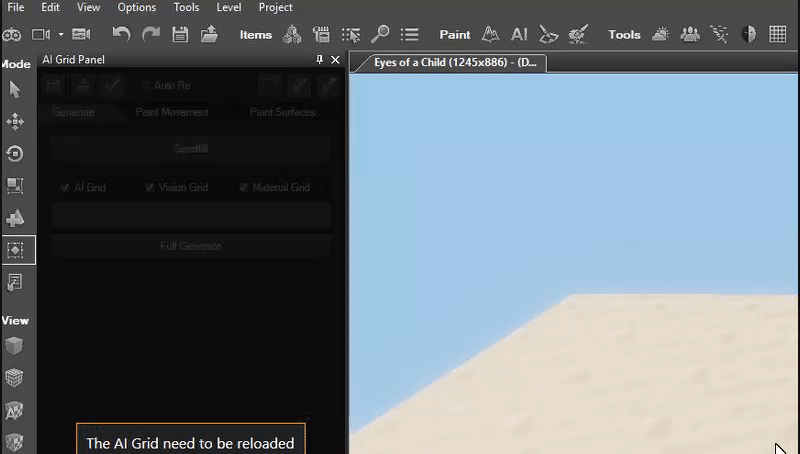Viewport: 800px width, 454px height.
Task: Switch to the AB textured cube view
Action: coord(14,410)
